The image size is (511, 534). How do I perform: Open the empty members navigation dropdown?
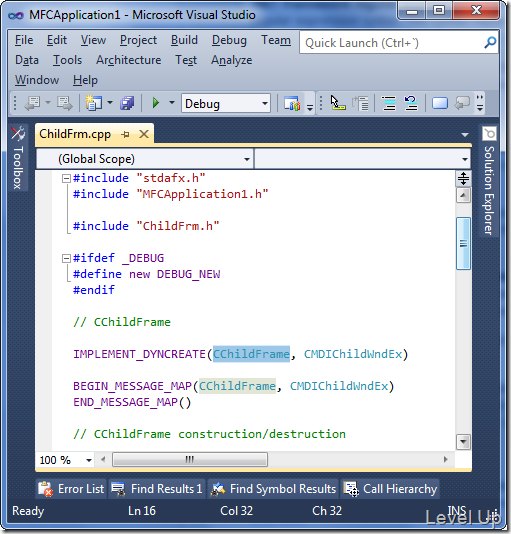[363, 159]
